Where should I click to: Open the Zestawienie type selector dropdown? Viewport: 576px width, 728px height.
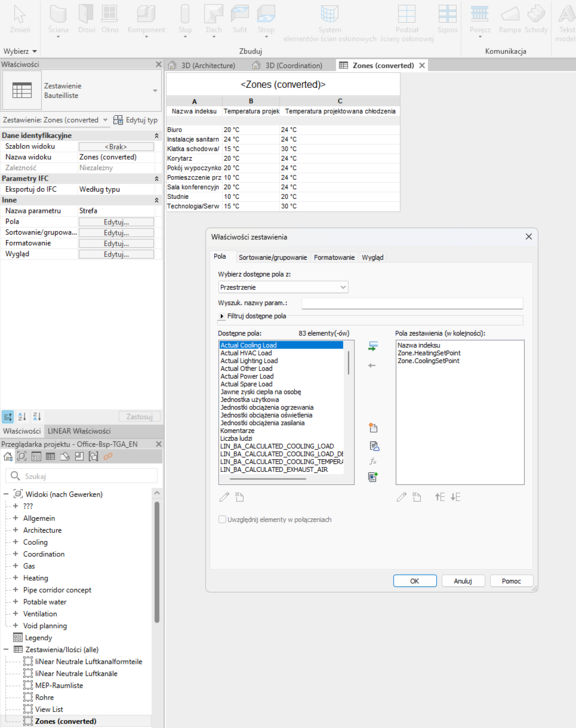point(155,91)
